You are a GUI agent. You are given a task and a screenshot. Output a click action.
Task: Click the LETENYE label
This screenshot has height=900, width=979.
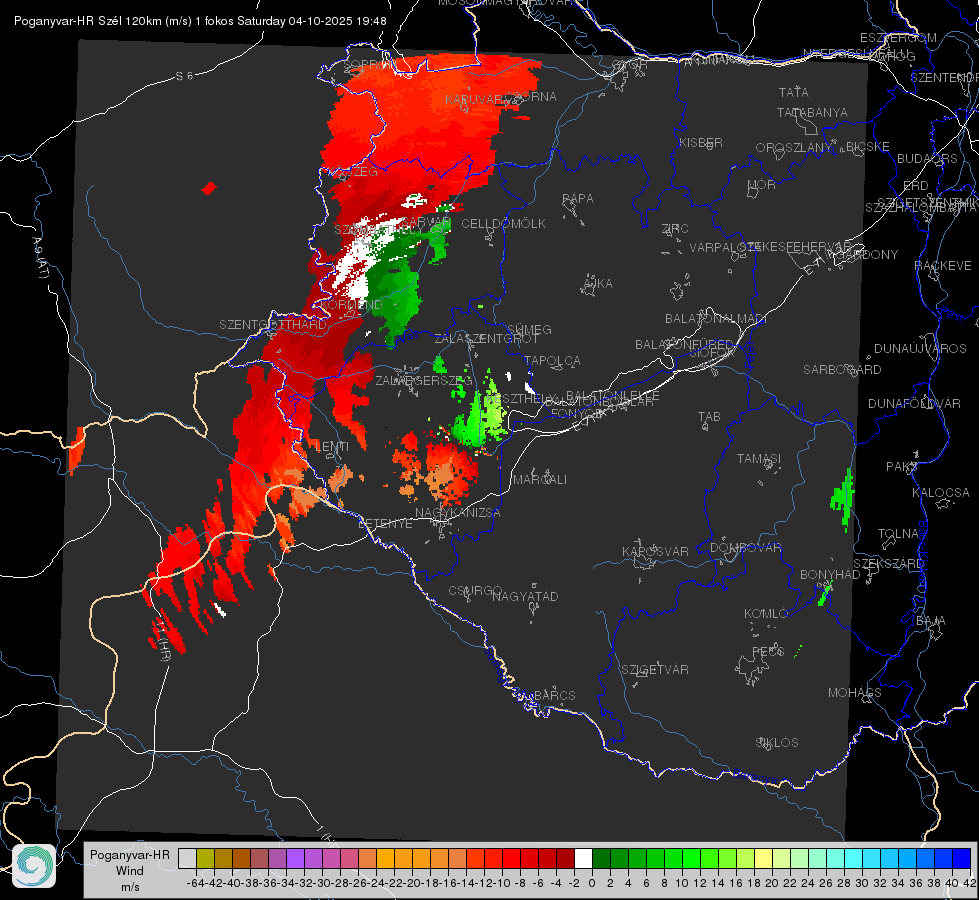(385, 523)
